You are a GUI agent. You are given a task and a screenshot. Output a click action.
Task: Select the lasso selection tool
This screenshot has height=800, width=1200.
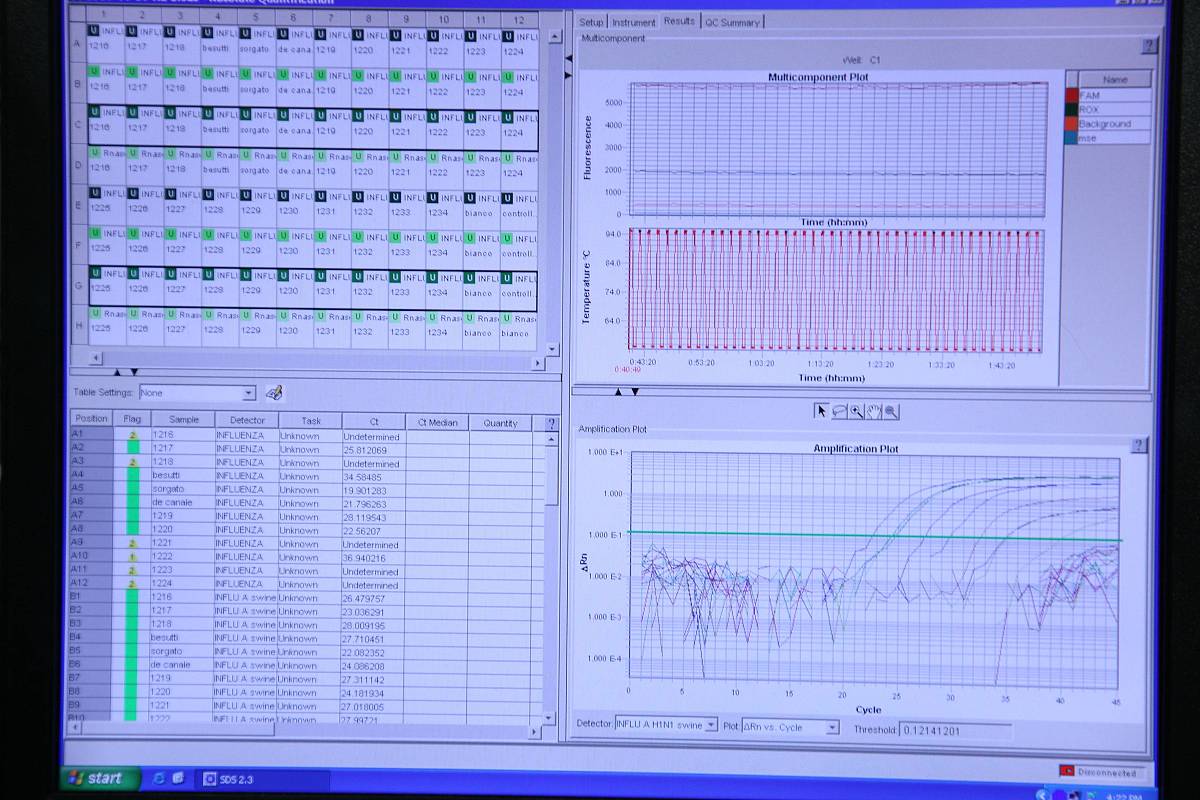pos(839,411)
